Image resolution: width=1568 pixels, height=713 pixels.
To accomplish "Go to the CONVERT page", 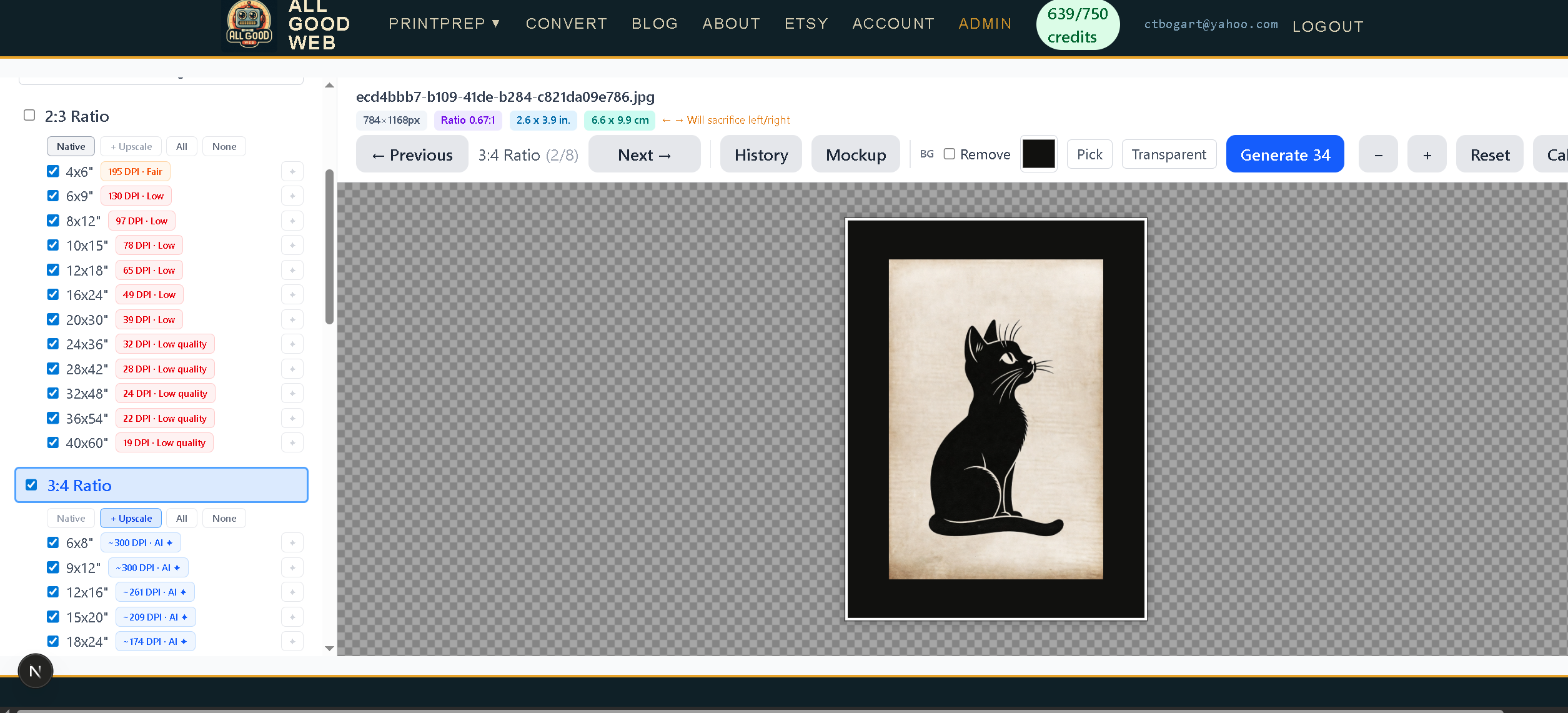I will (x=566, y=24).
